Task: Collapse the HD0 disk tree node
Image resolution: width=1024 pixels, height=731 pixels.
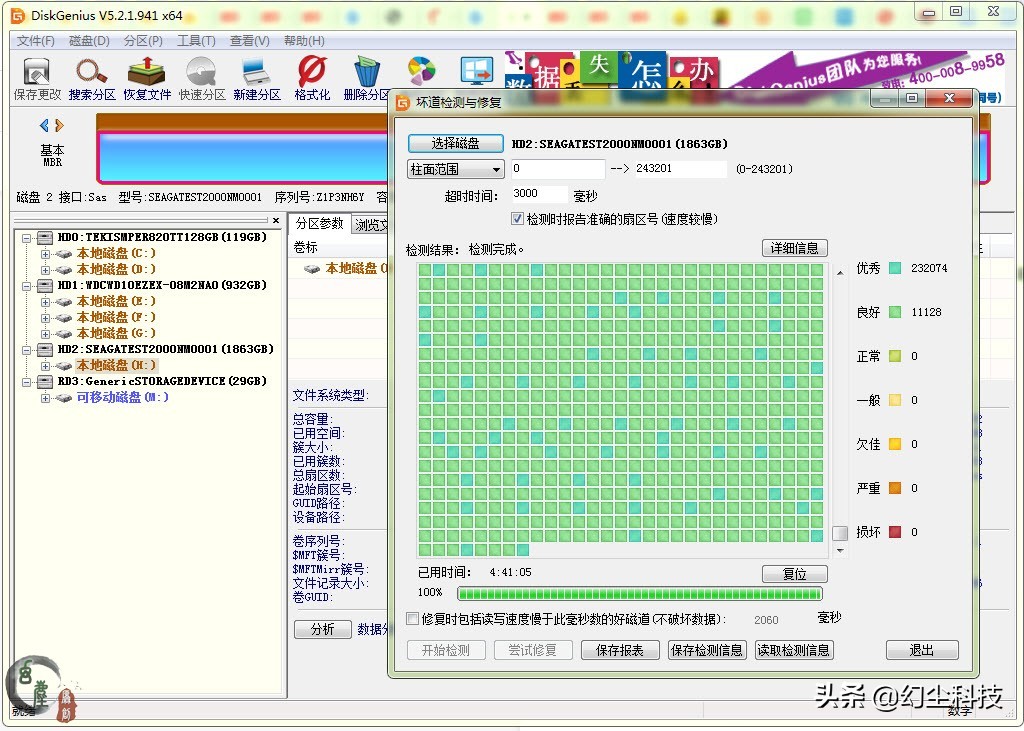Action: pos(27,238)
